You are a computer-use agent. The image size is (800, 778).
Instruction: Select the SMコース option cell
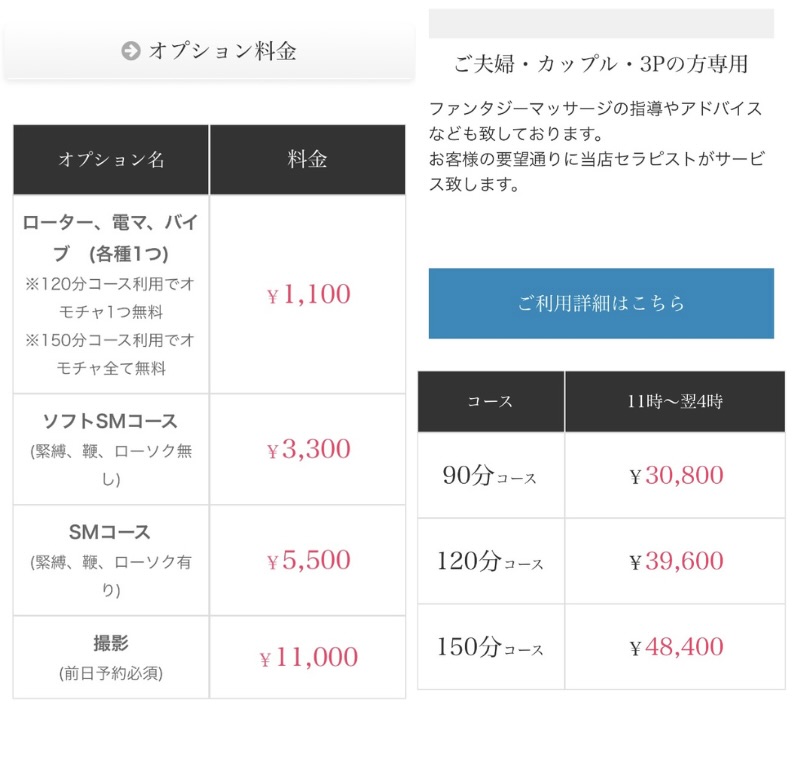(x=111, y=560)
